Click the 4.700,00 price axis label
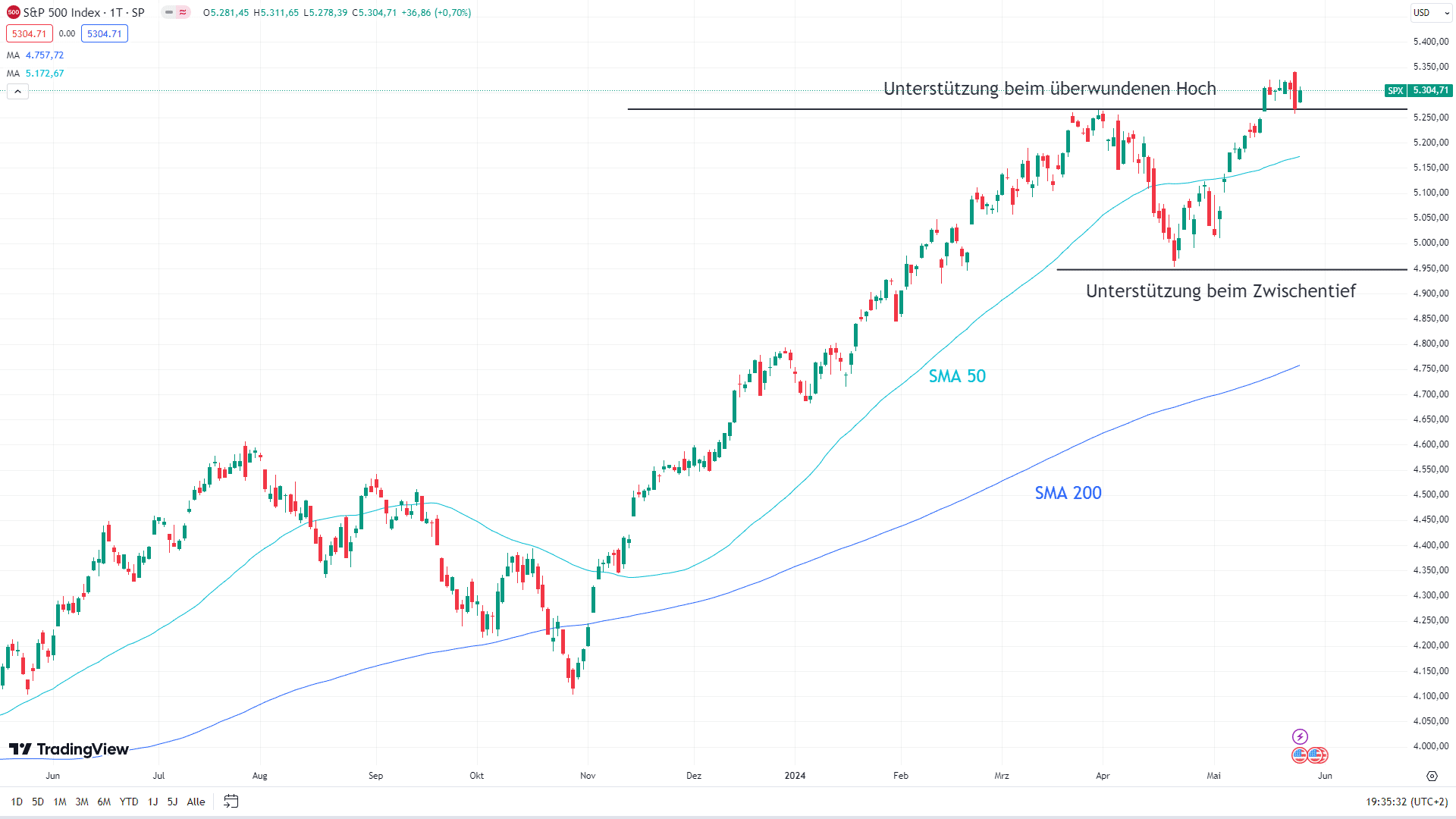 click(x=1431, y=394)
